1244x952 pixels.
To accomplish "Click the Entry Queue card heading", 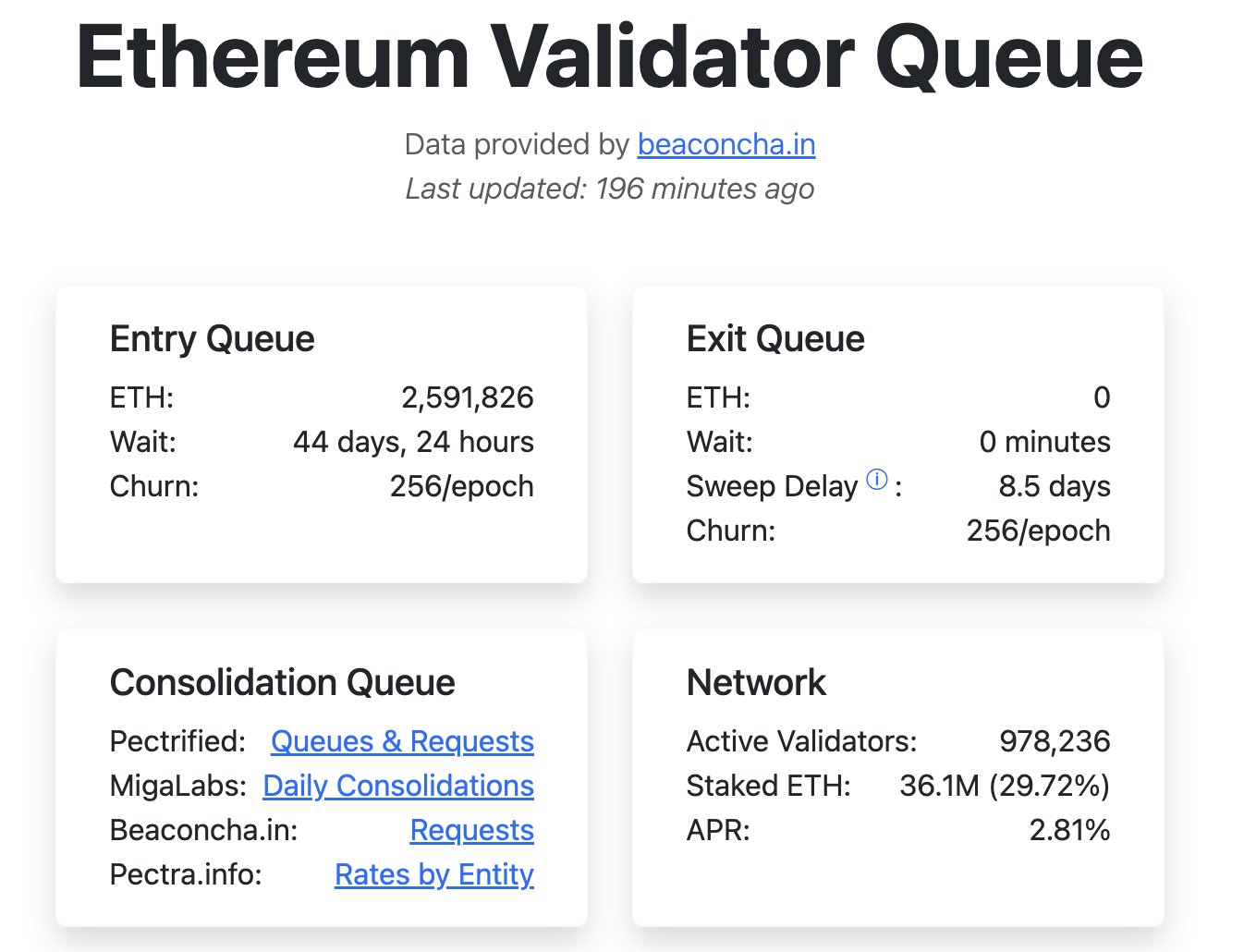I will [212, 339].
